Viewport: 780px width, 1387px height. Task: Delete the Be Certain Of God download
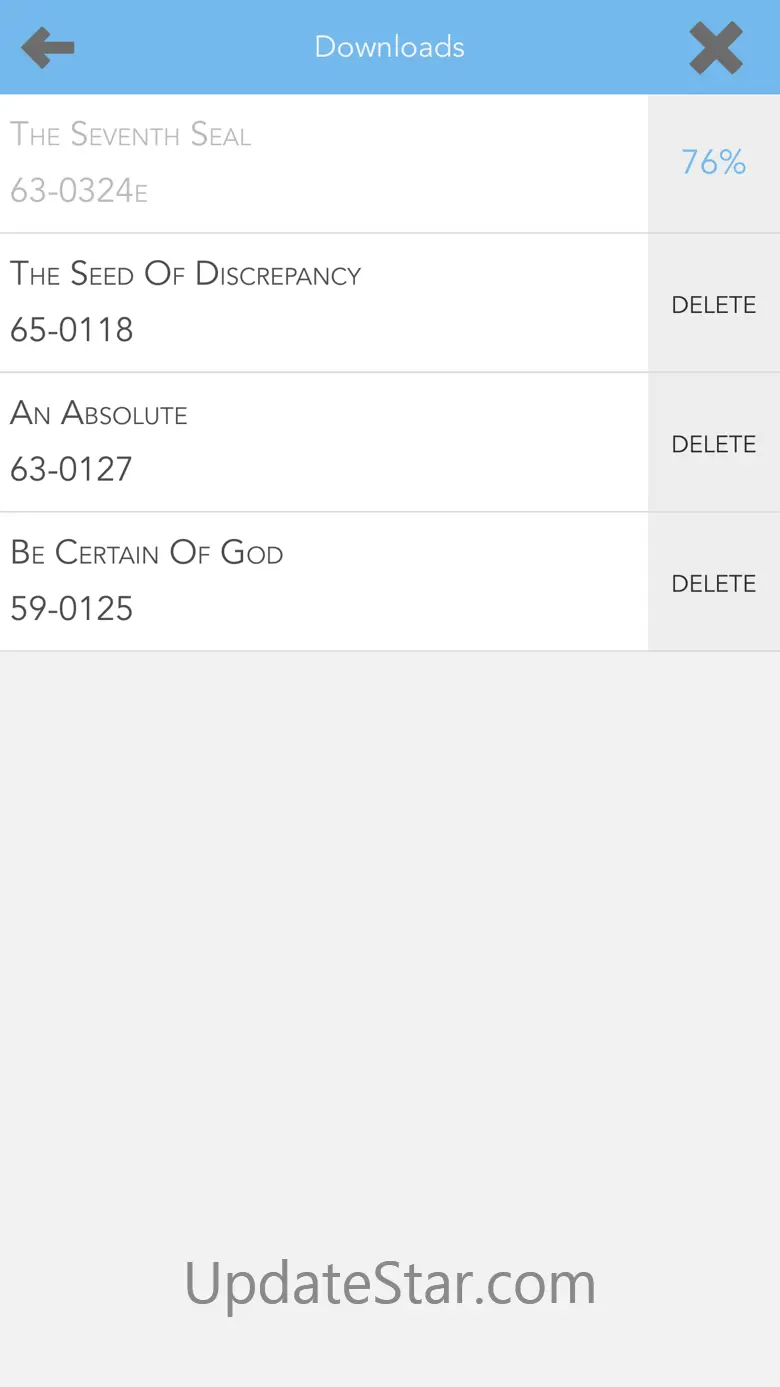[x=714, y=583]
